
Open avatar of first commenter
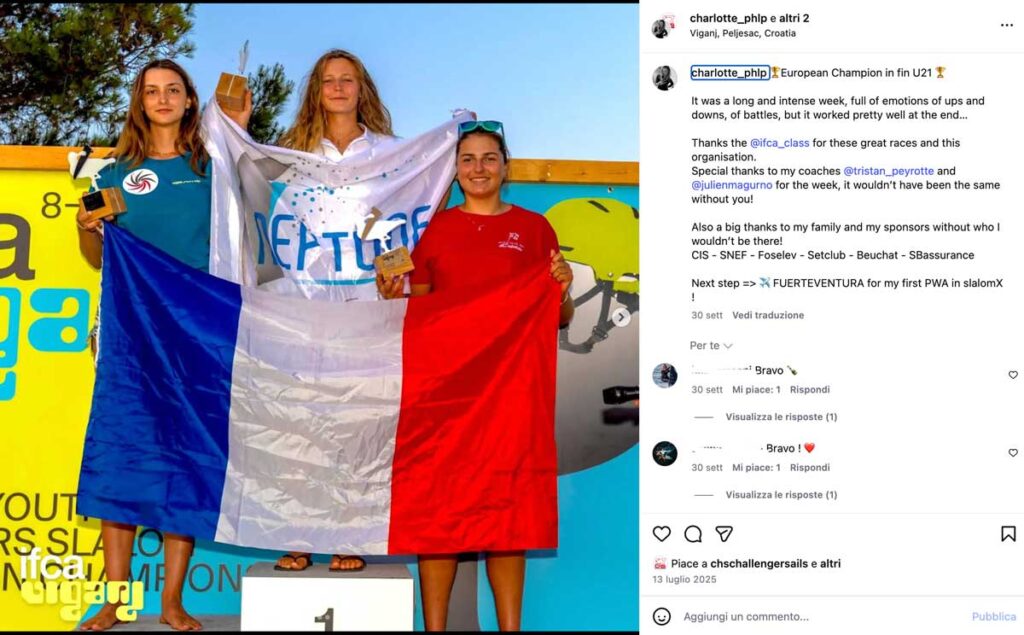(665, 376)
